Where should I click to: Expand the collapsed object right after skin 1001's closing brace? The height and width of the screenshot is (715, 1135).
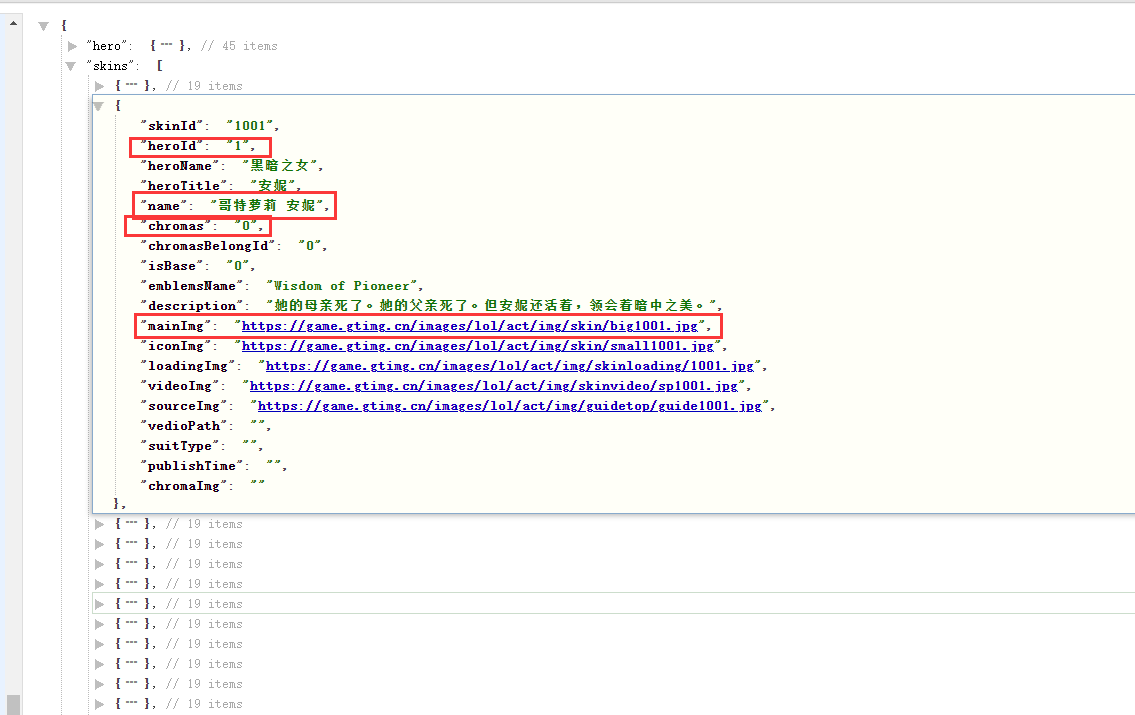[x=100, y=524]
